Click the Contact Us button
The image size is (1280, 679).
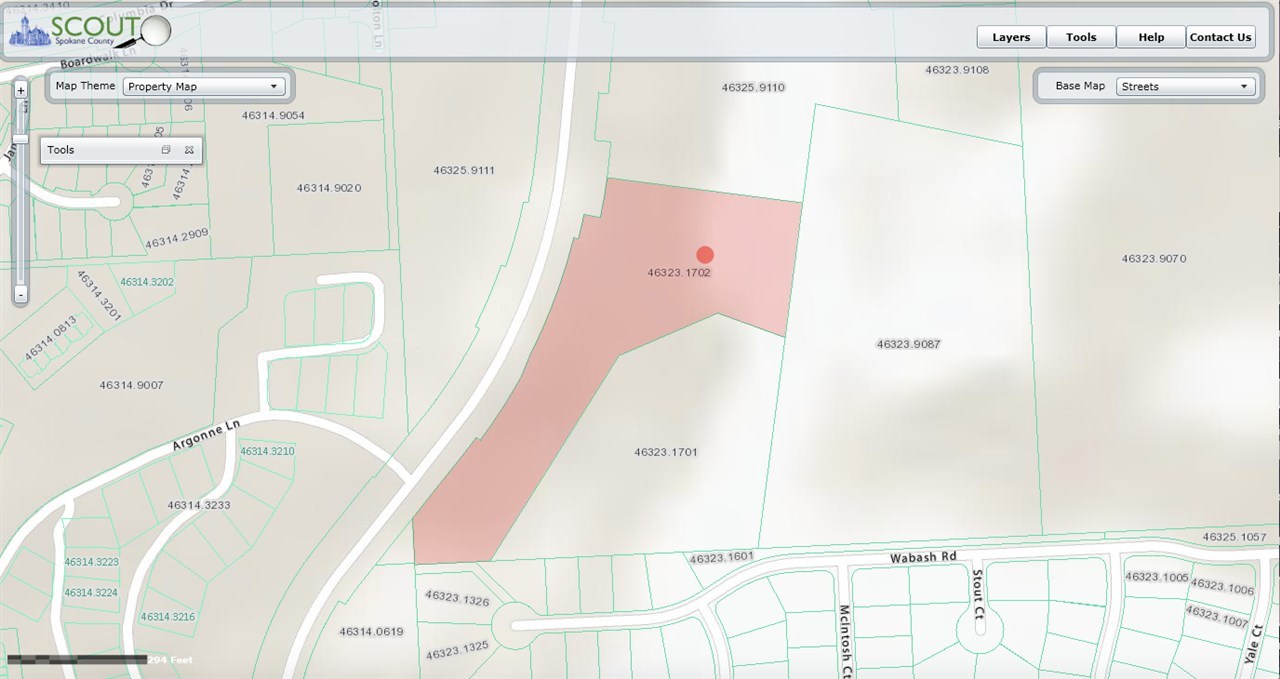1220,37
